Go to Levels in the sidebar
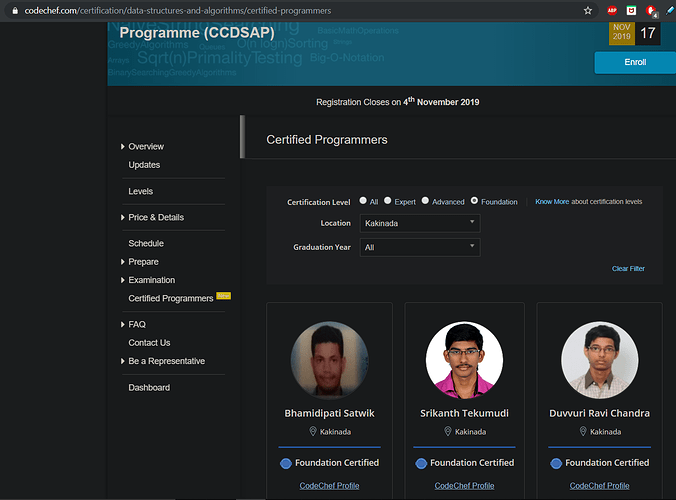 click(141, 191)
